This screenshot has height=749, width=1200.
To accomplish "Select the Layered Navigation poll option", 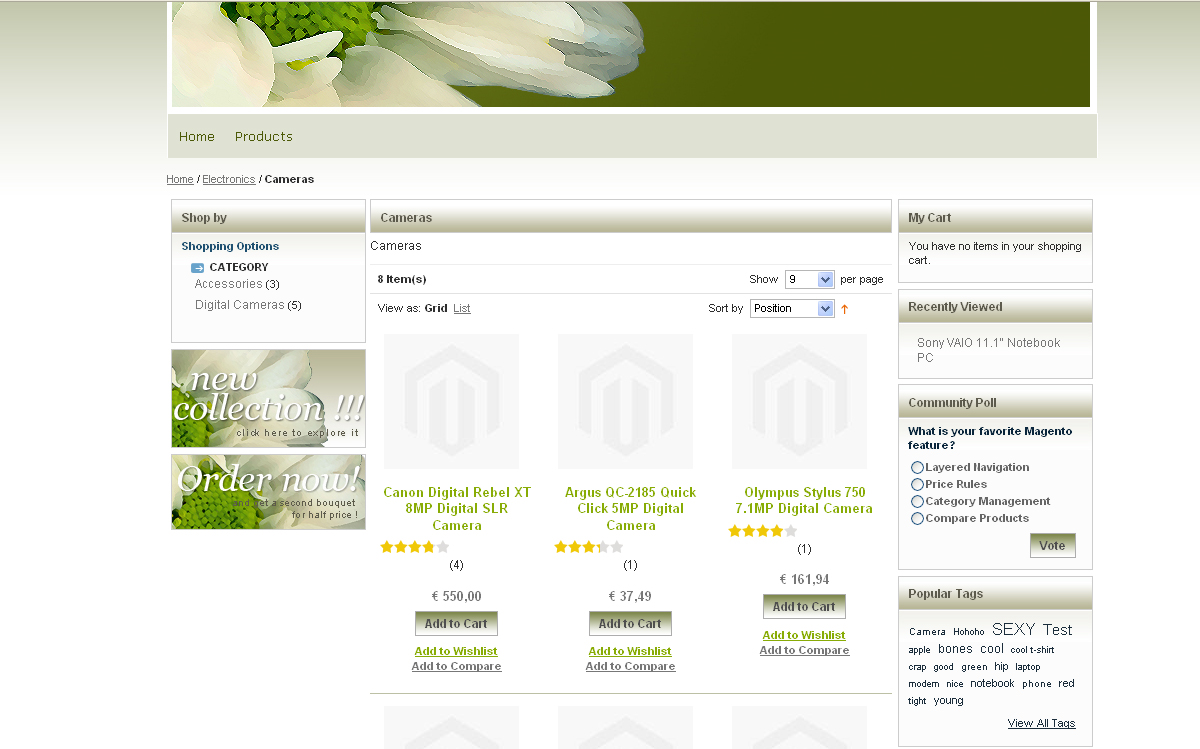I will (x=917, y=468).
